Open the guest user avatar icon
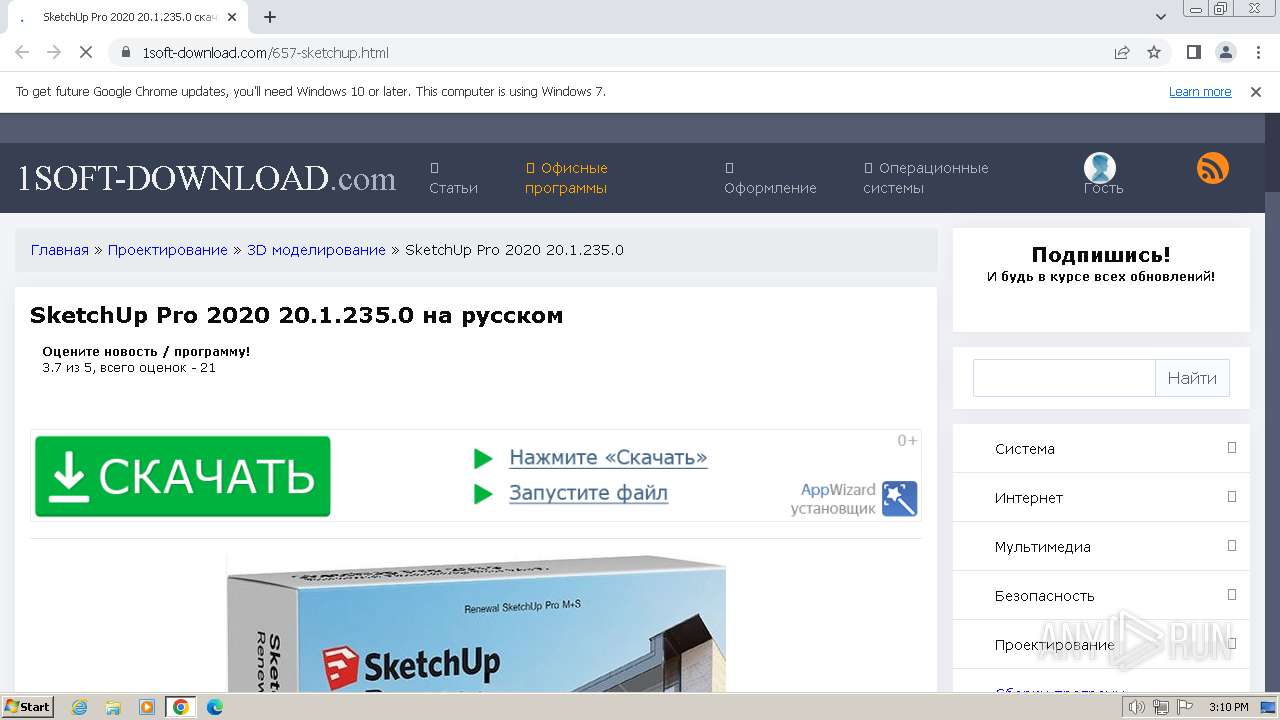This screenshot has height=720, width=1280. (x=1100, y=168)
